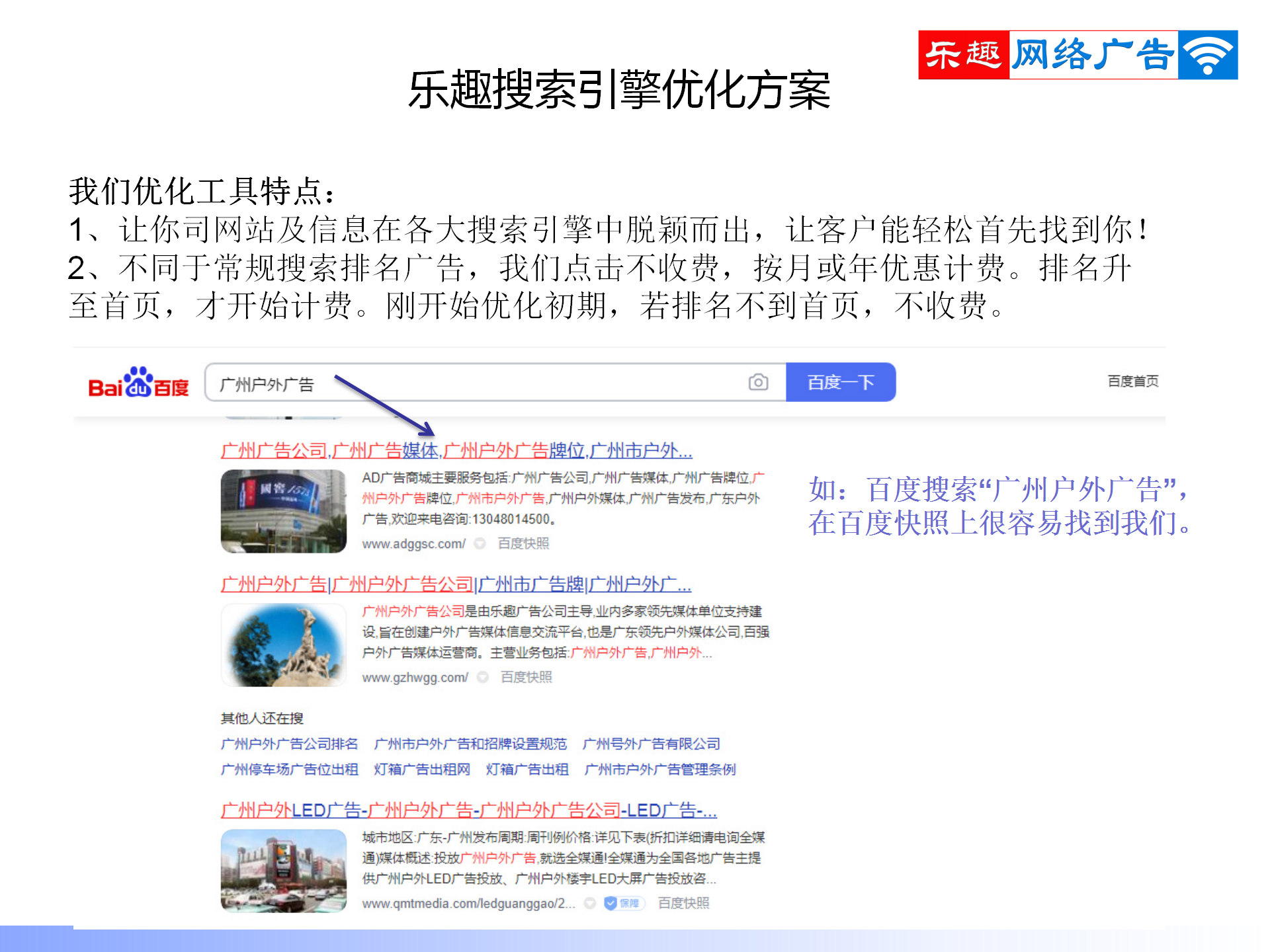Screen dimensions: 1270x952
Task: Click related search 广州市户外广告和招牌设置规范
Action: point(470,744)
